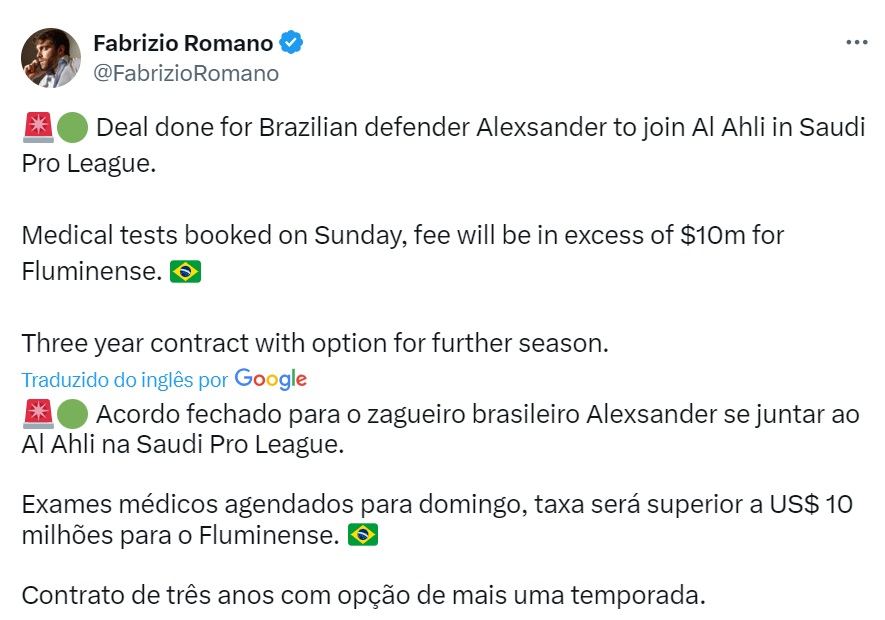The image size is (885, 620).
Task: Click 'Exames médicos agendados para domingo' paragraph
Action: click(x=437, y=519)
